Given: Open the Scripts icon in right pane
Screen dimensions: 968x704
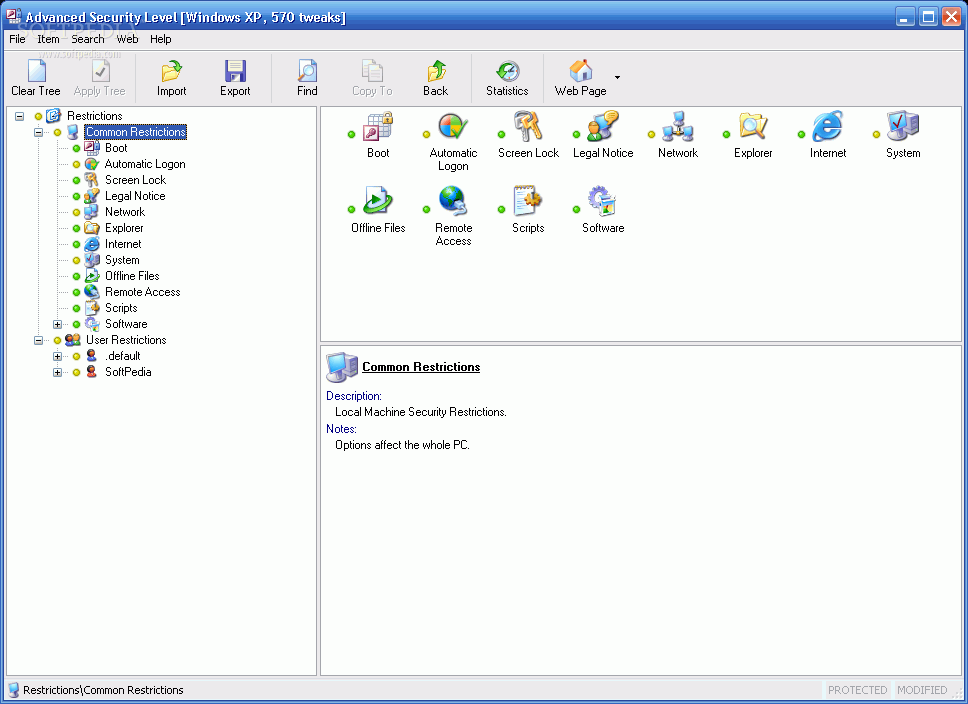Looking at the screenshot, I should click(528, 201).
